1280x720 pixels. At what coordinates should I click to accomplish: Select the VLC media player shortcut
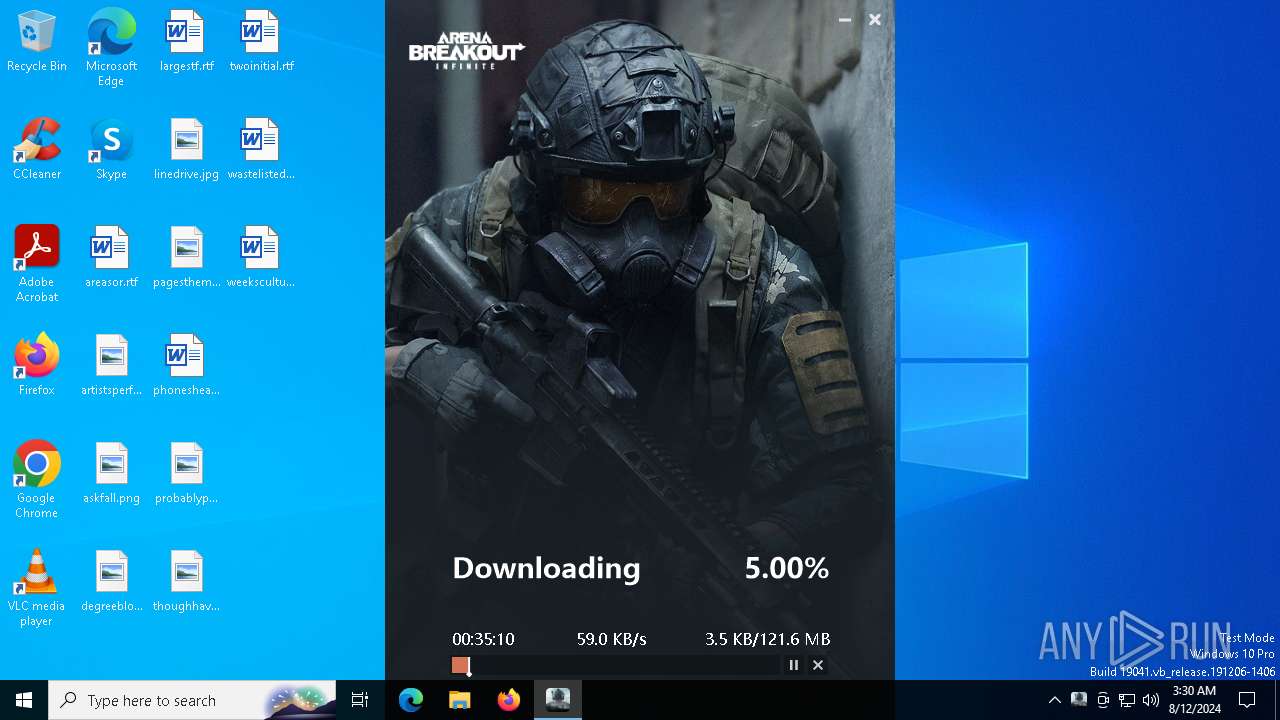(37, 588)
